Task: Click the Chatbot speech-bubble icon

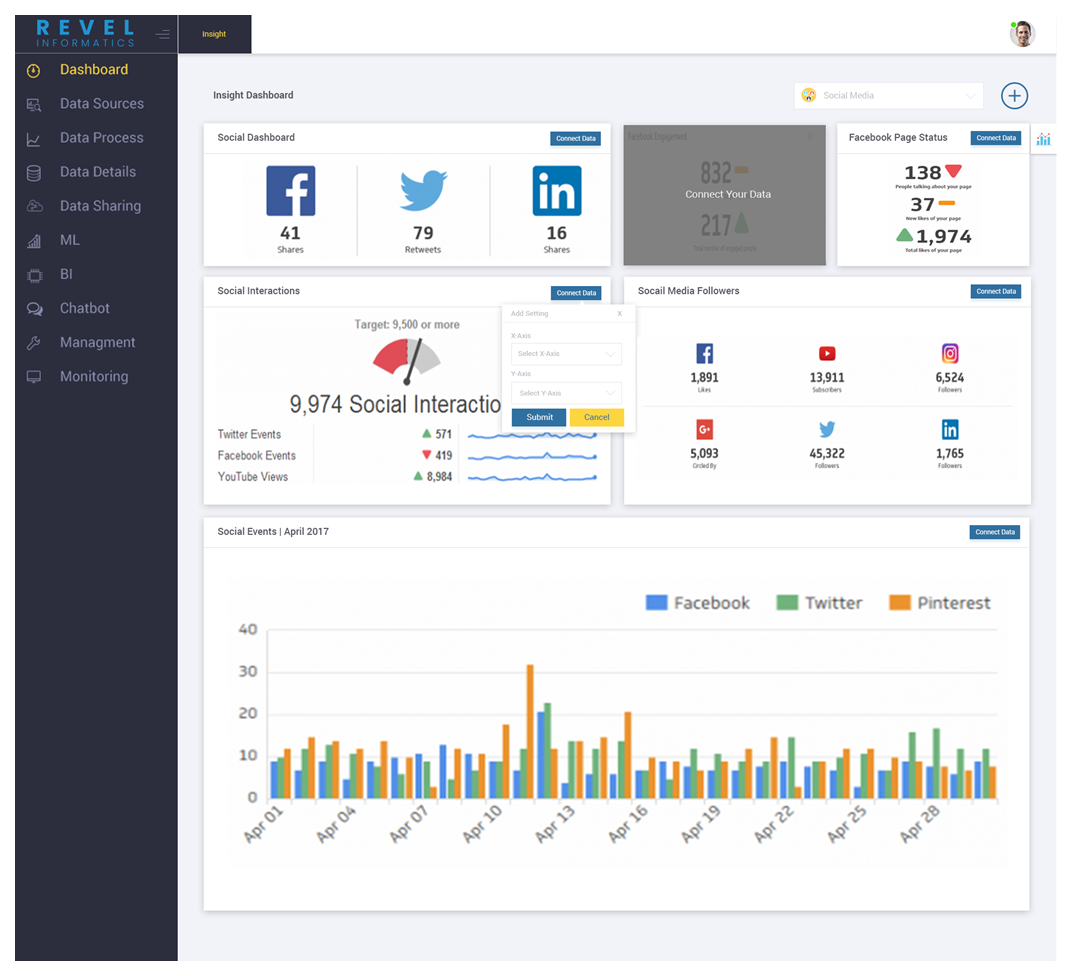Action: coord(34,309)
